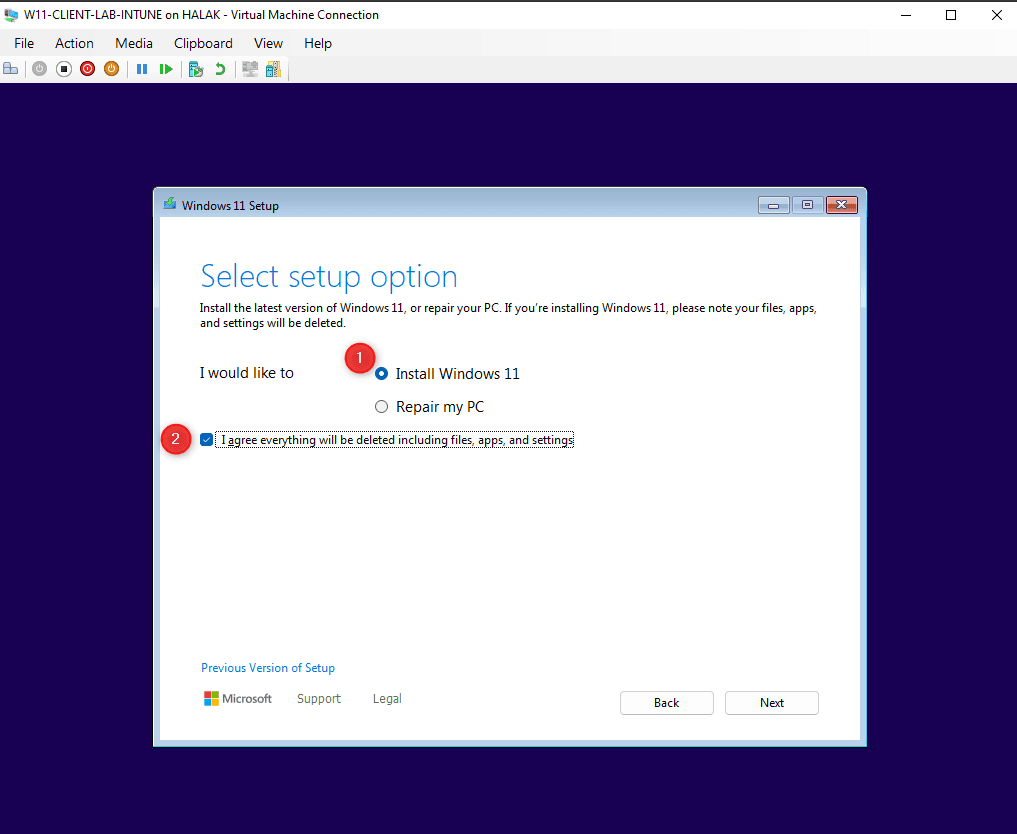Image resolution: width=1017 pixels, height=834 pixels.
Task: Revert the VM to previous checkpoint
Action: 220,68
